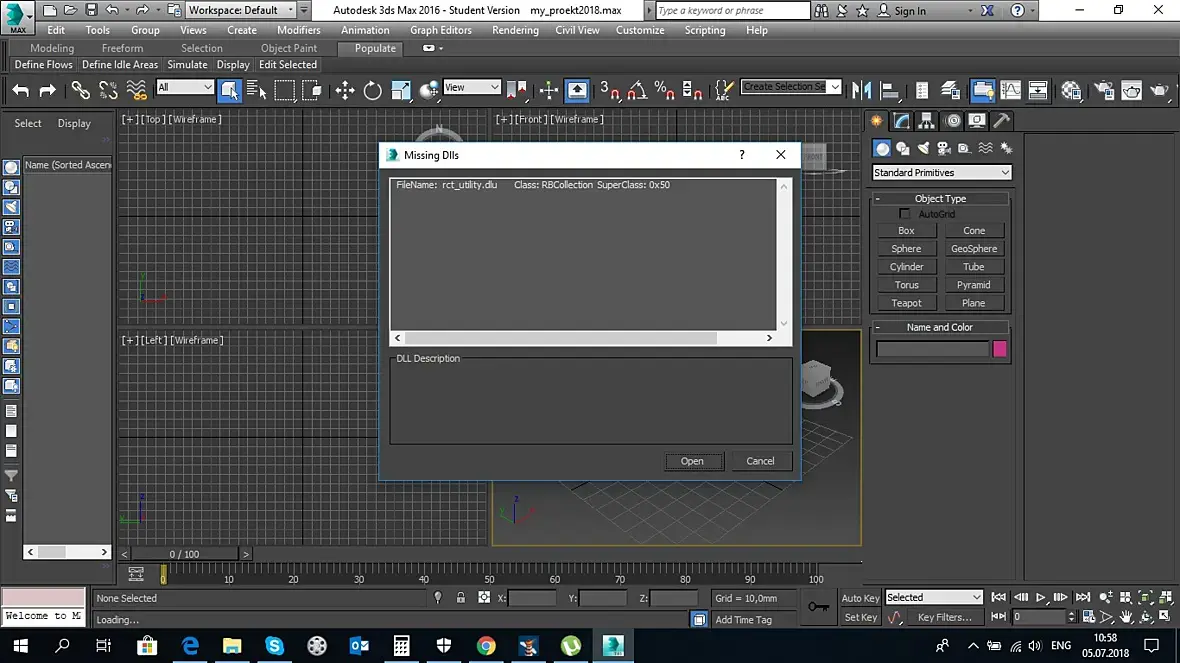
Task: Select the Move tool in main toolbar
Action: [x=345, y=91]
